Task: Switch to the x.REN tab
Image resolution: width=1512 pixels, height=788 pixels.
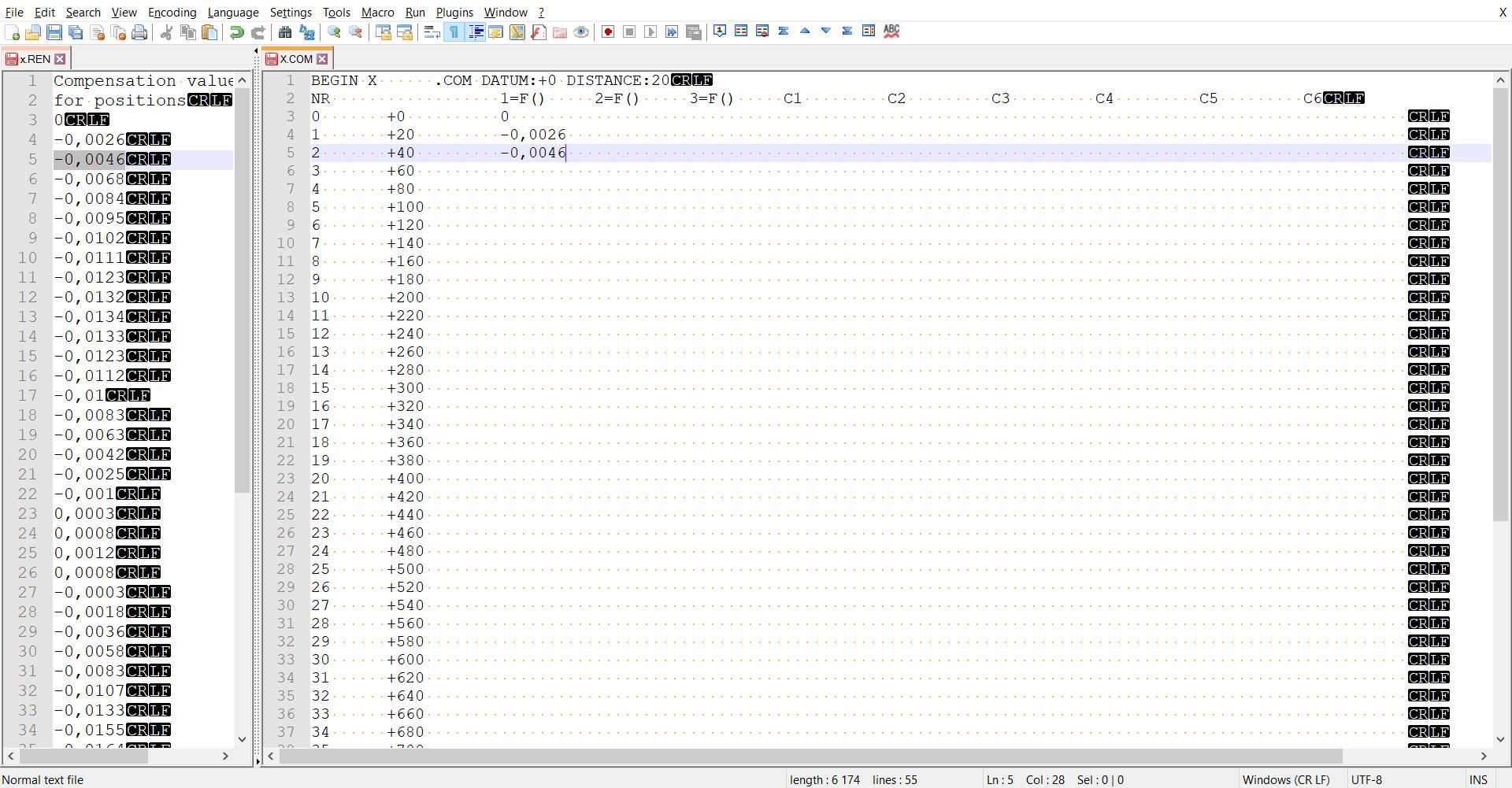Action: tap(35, 59)
